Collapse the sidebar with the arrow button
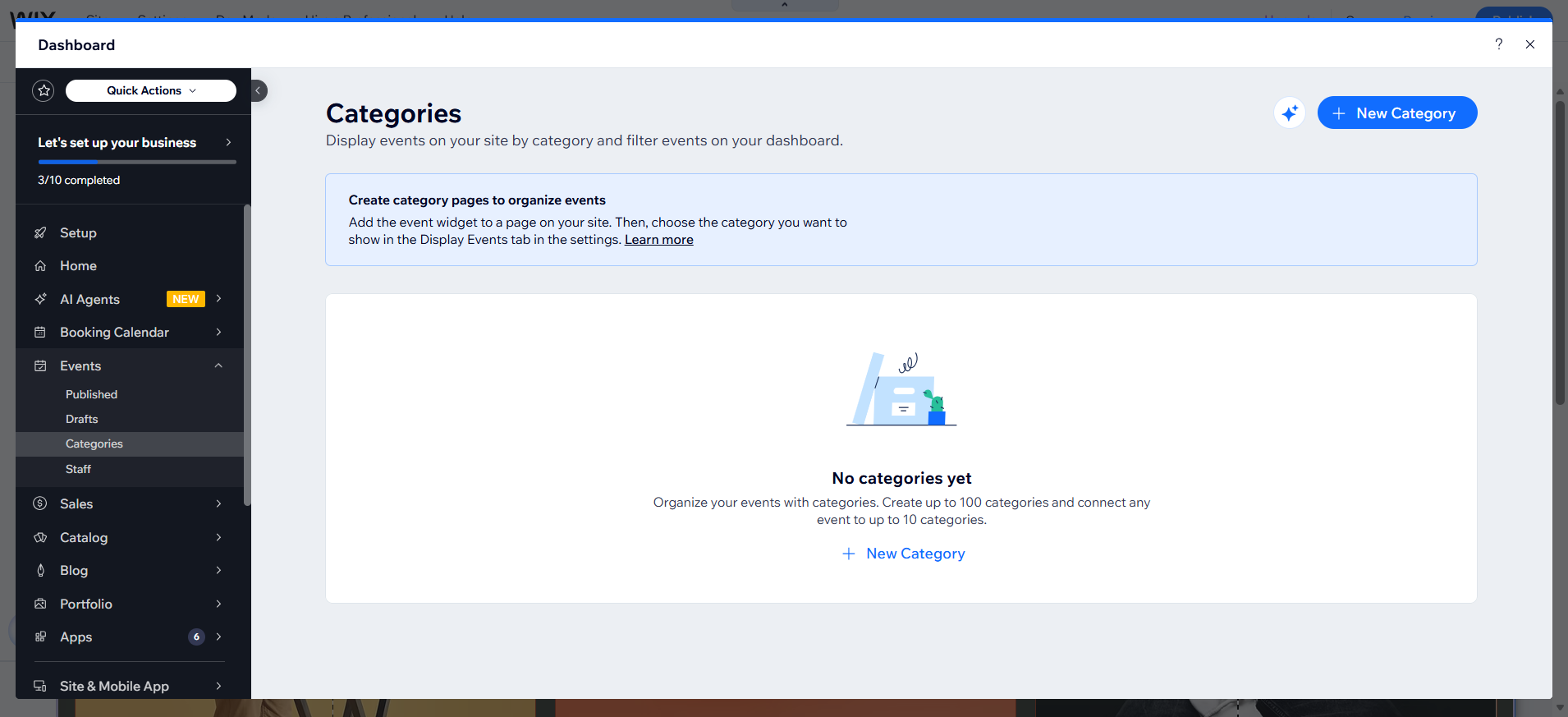 coord(258,90)
